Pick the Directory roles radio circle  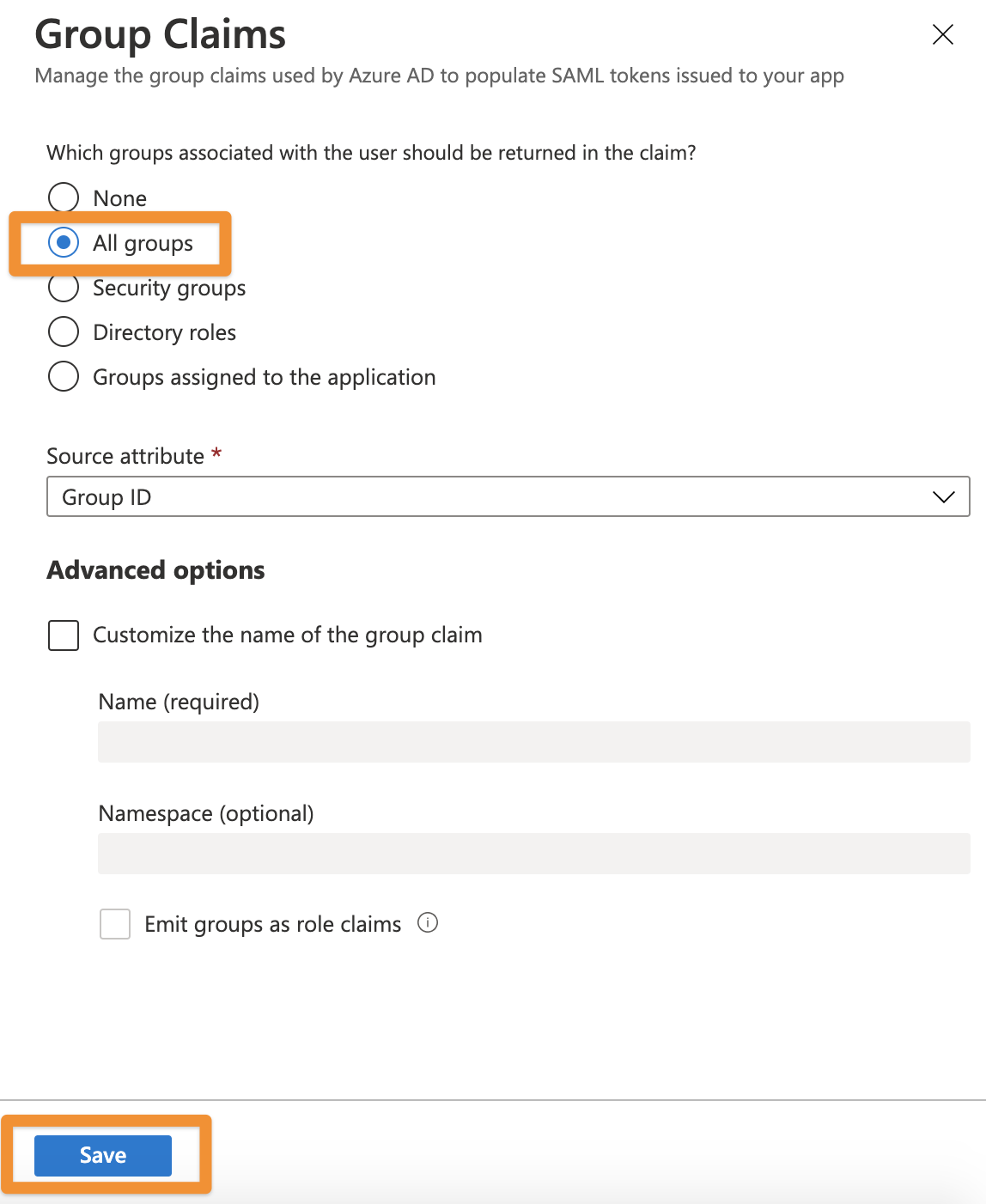click(64, 331)
